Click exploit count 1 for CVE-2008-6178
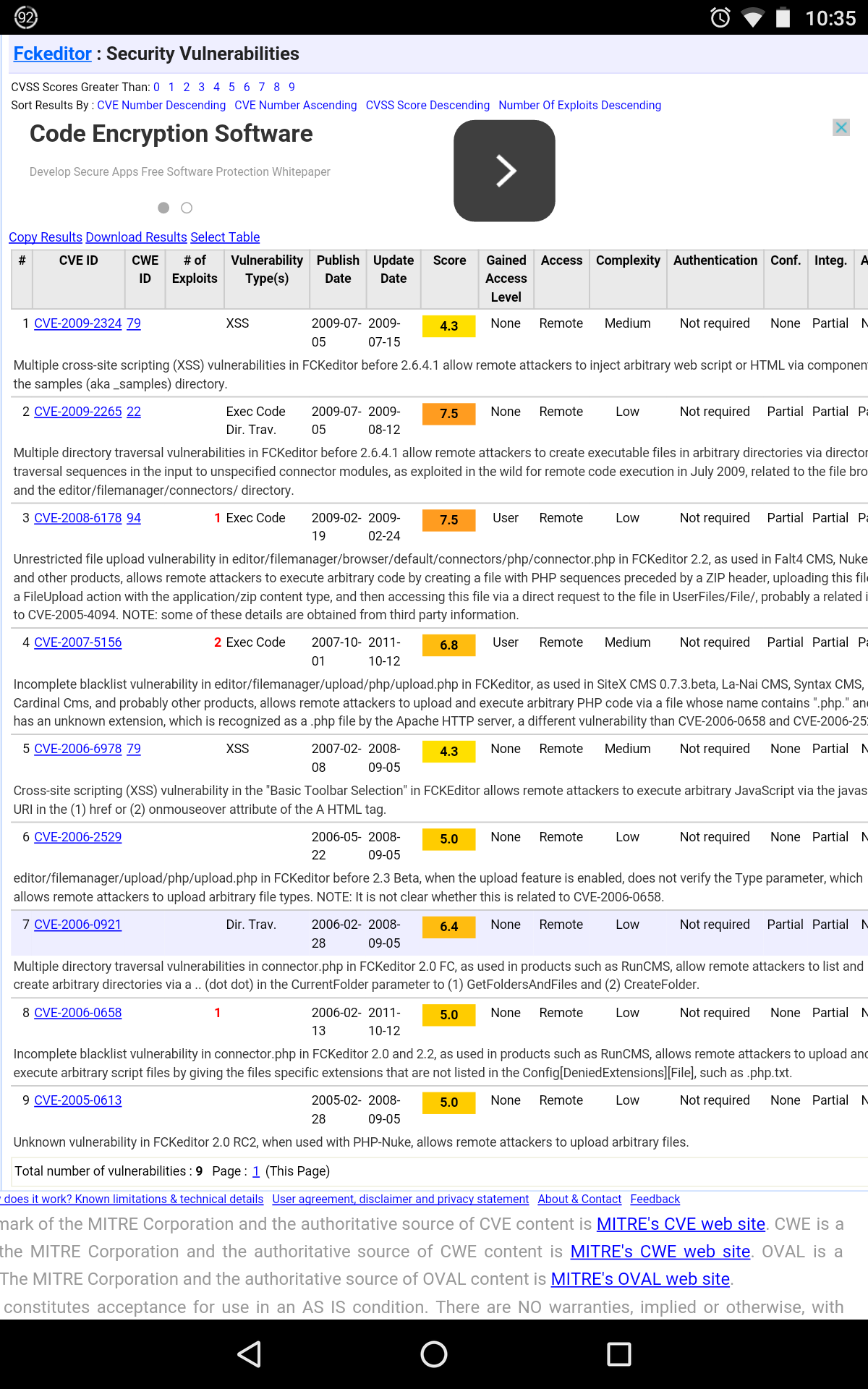 217,518
